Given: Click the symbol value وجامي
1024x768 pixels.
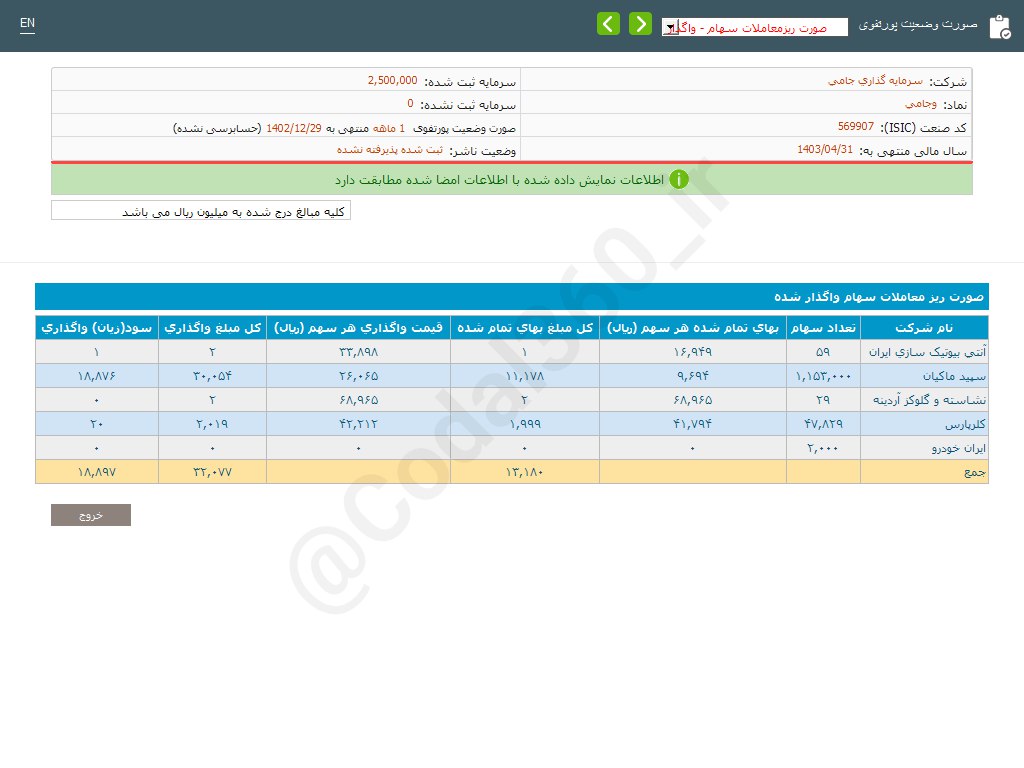Looking at the screenshot, I should pyautogui.click(x=904, y=103).
